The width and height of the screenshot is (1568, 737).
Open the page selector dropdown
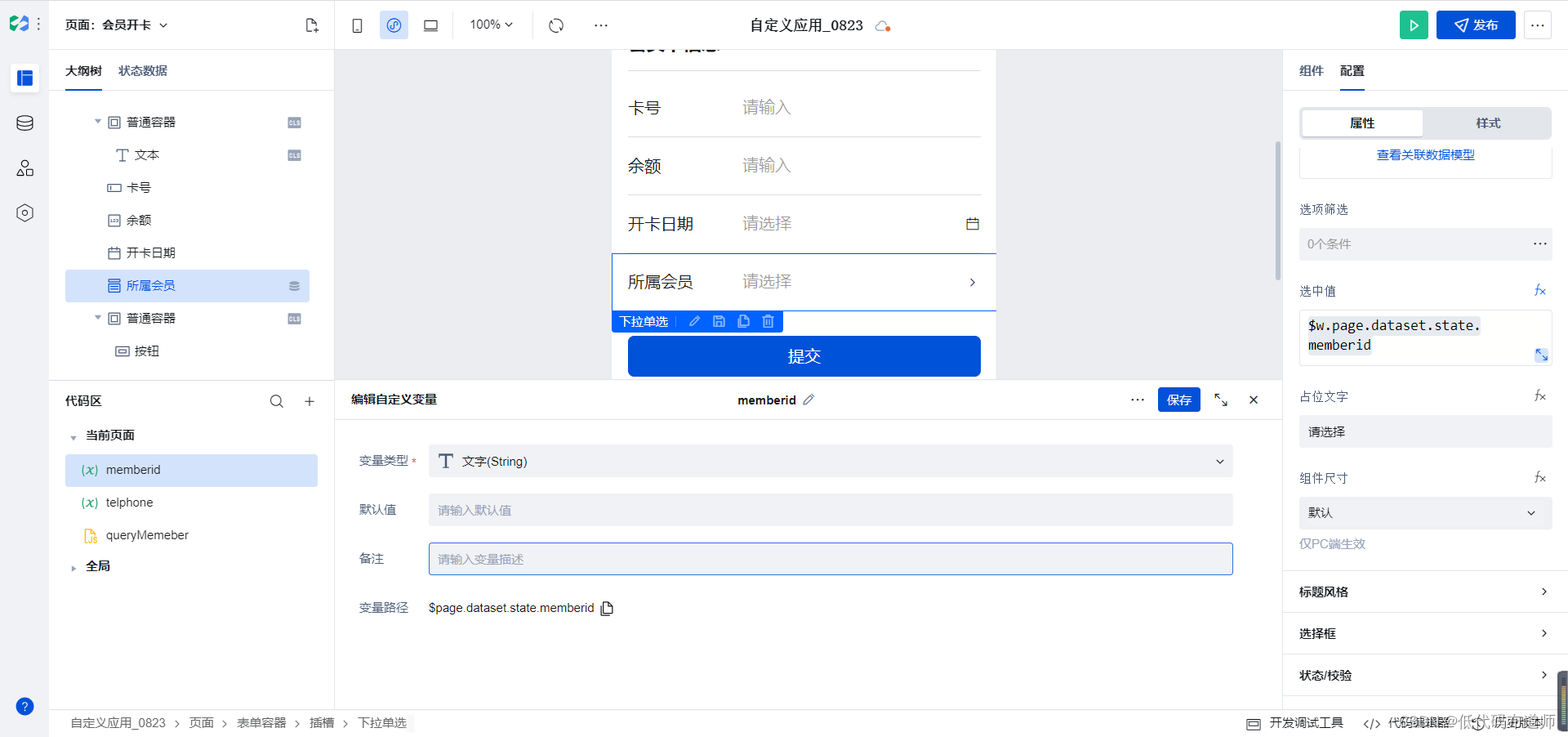coord(116,25)
